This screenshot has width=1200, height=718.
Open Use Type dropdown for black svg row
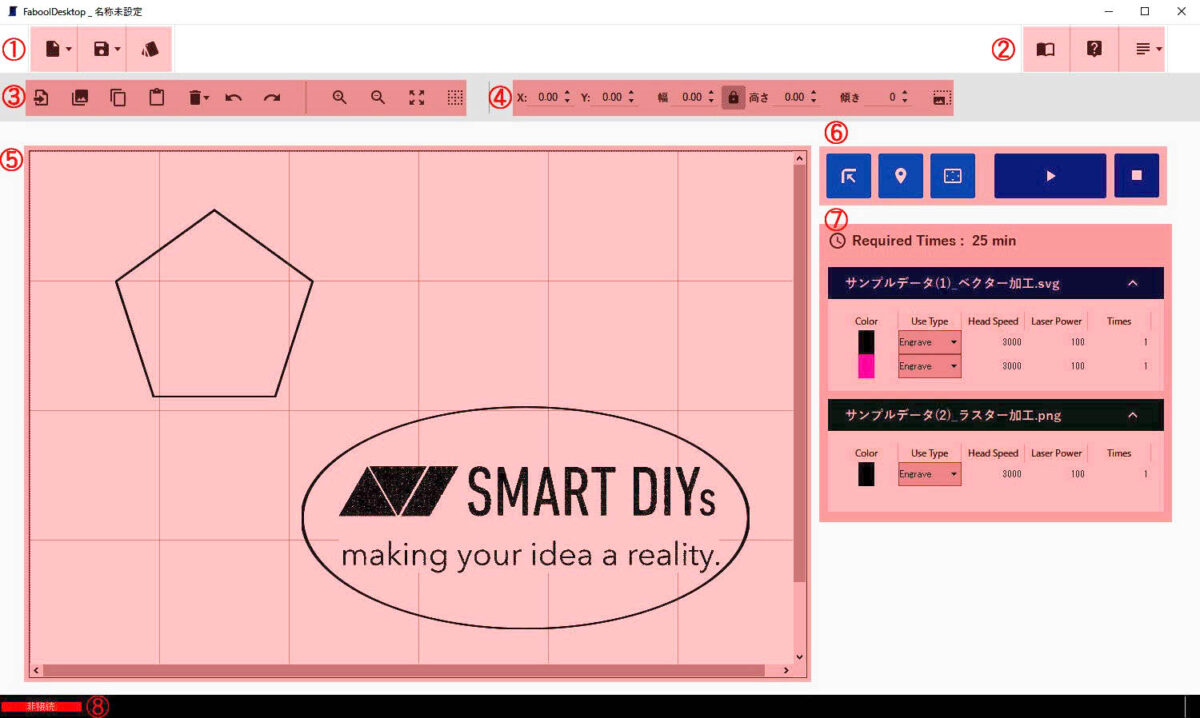coord(929,342)
